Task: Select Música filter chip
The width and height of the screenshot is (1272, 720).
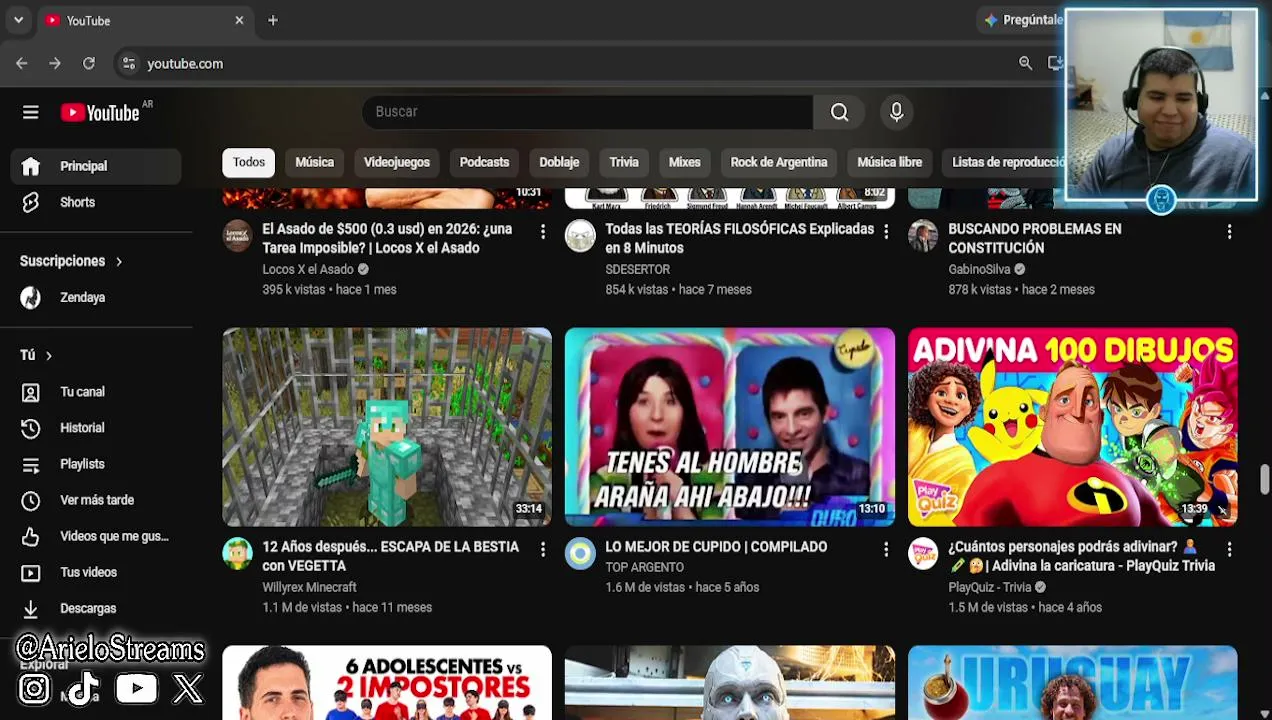Action: 314,162
